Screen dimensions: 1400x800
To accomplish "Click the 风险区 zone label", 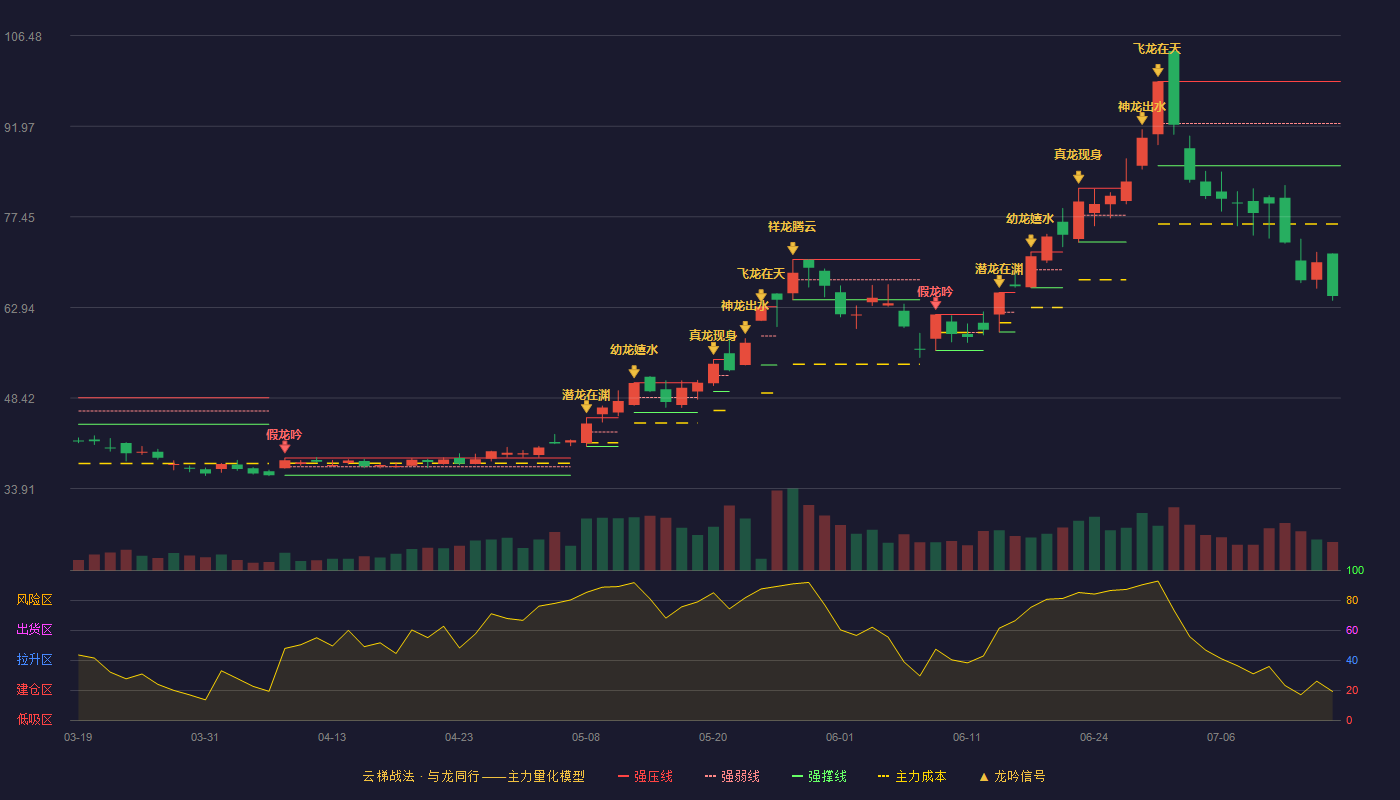I will point(35,600).
